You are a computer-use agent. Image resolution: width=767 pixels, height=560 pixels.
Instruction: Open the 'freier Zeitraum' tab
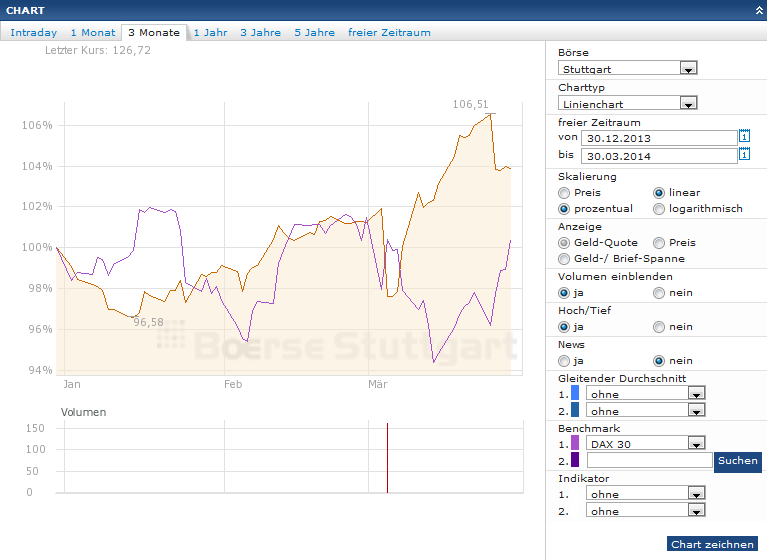[389, 32]
